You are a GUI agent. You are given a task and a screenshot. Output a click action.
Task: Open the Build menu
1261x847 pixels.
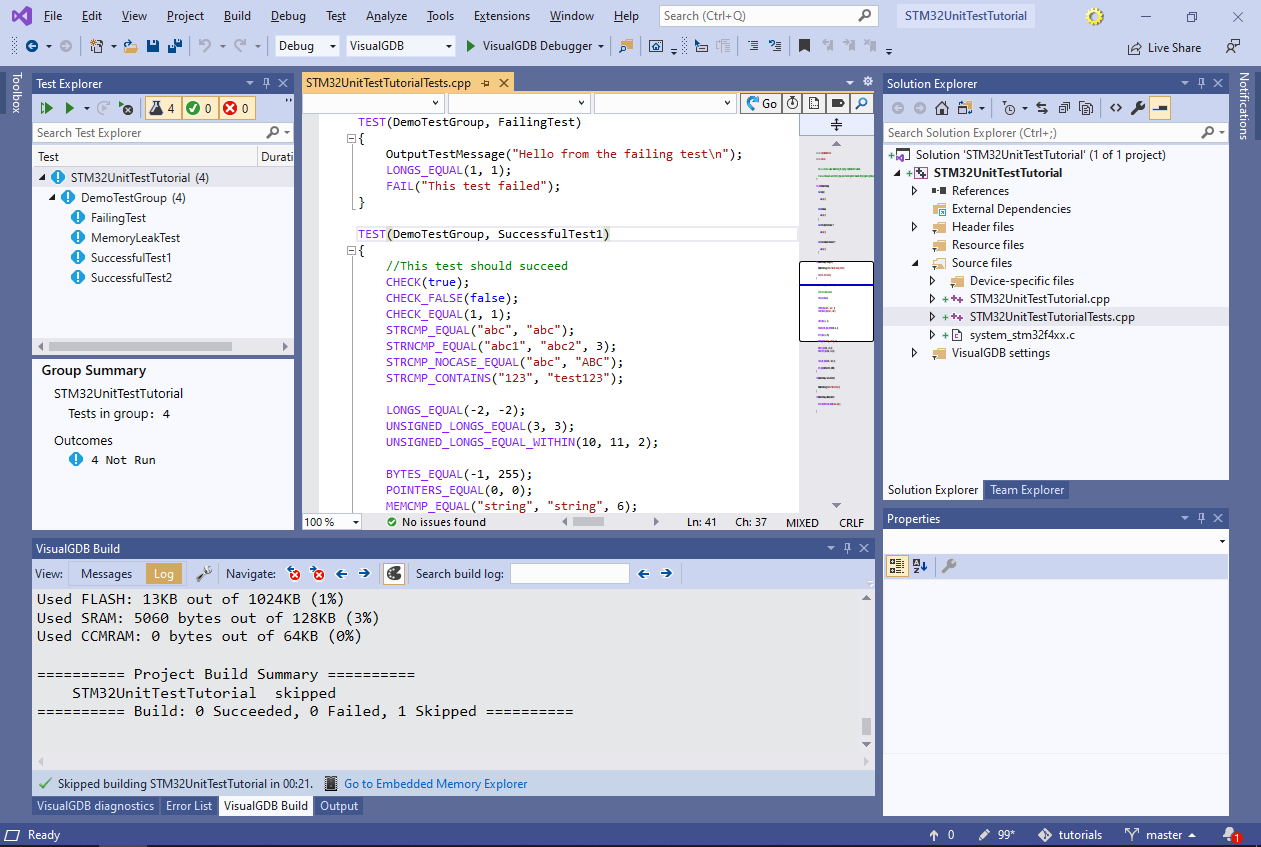coord(237,16)
